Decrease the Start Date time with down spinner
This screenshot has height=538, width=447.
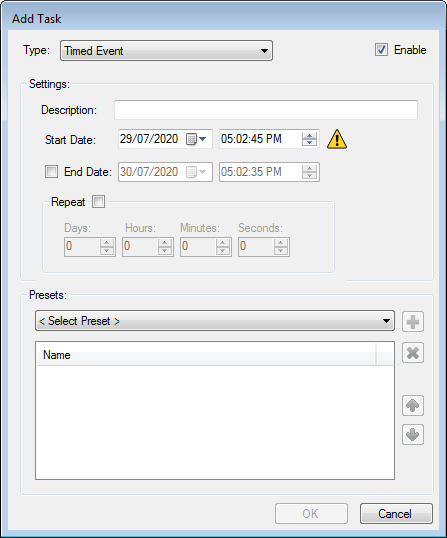click(x=309, y=142)
